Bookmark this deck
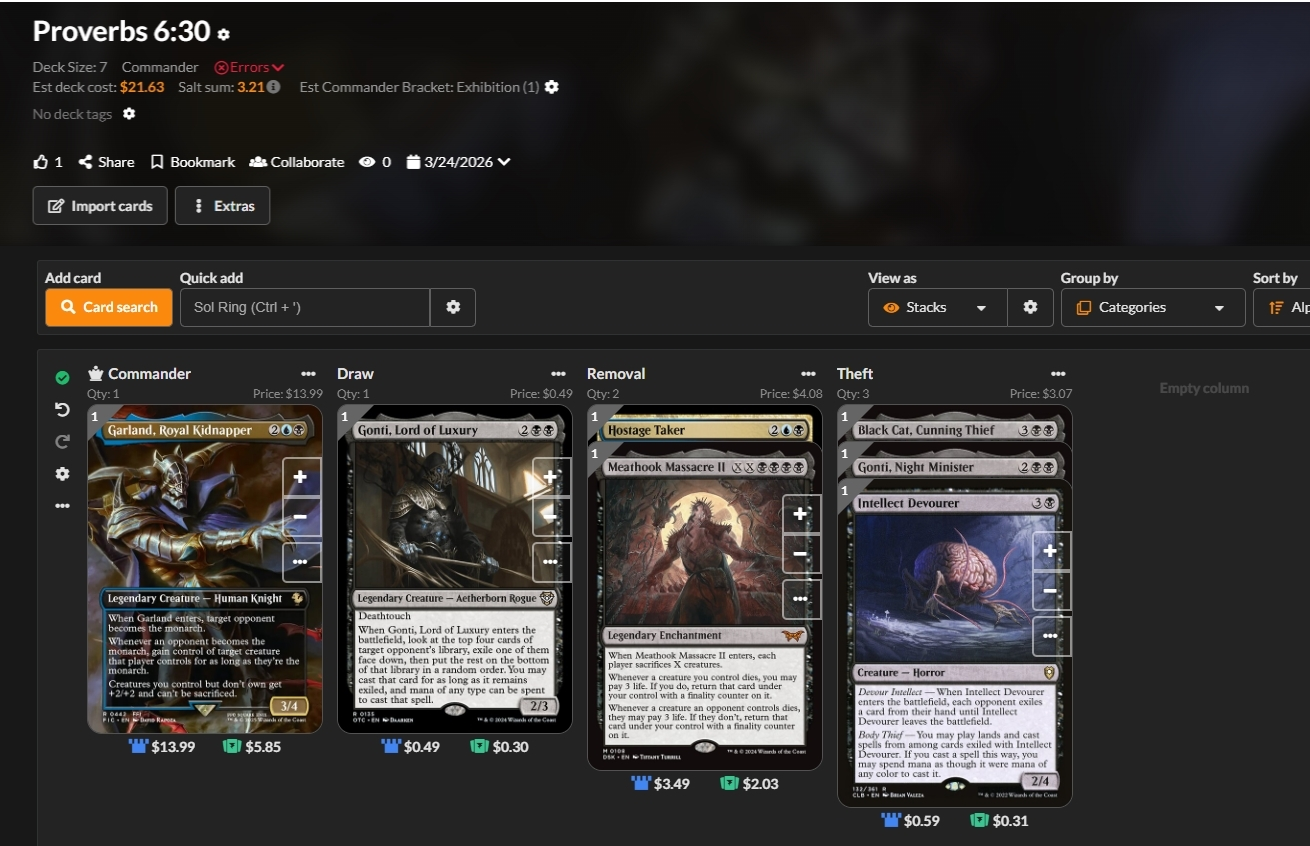Viewport: 1310px width, 846px height. pyautogui.click(x=193, y=162)
